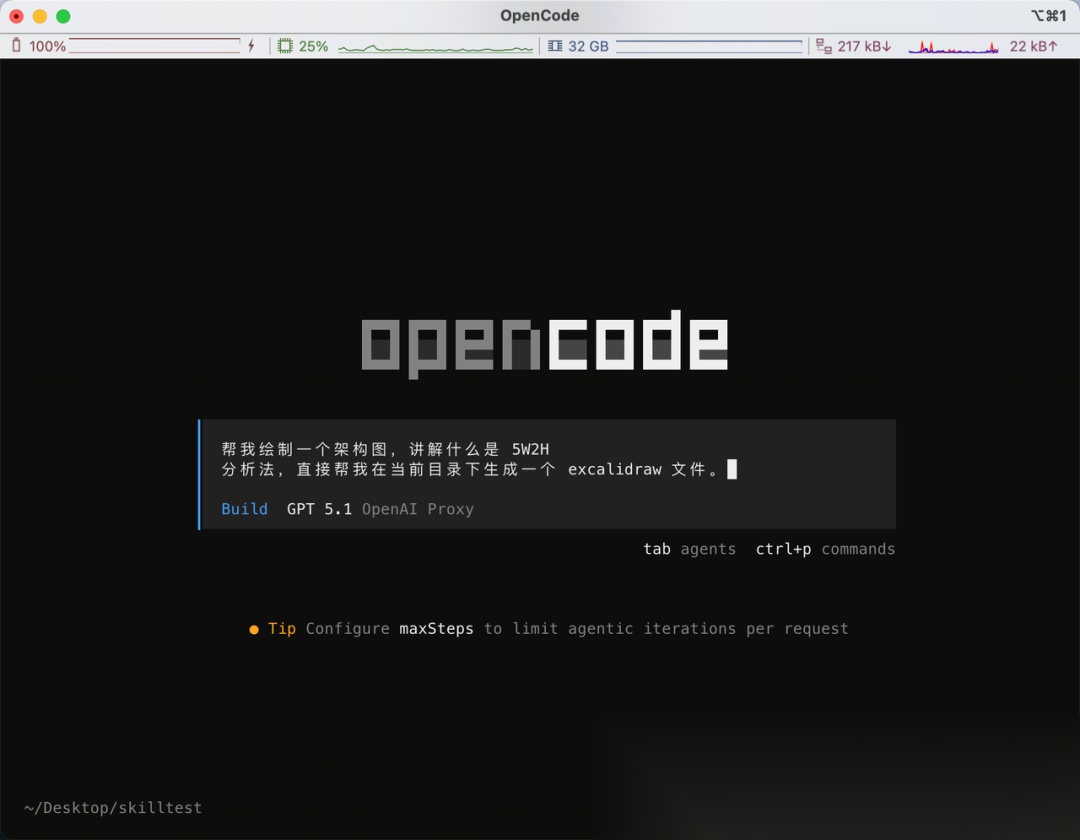The width and height of the screenshot is (1080, 840).
Task: Click the CPU usage graph
Action: (435, 48)
